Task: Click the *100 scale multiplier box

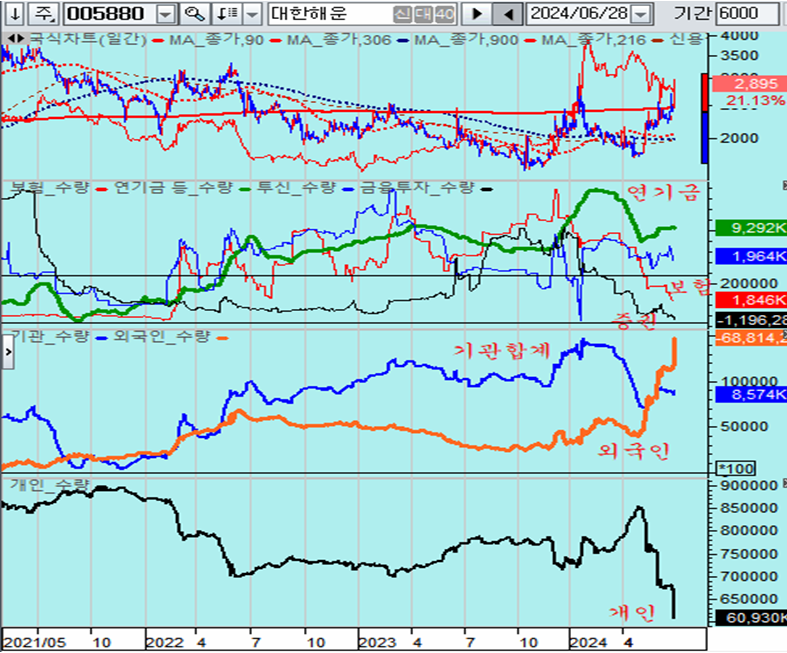Action: 736,469
